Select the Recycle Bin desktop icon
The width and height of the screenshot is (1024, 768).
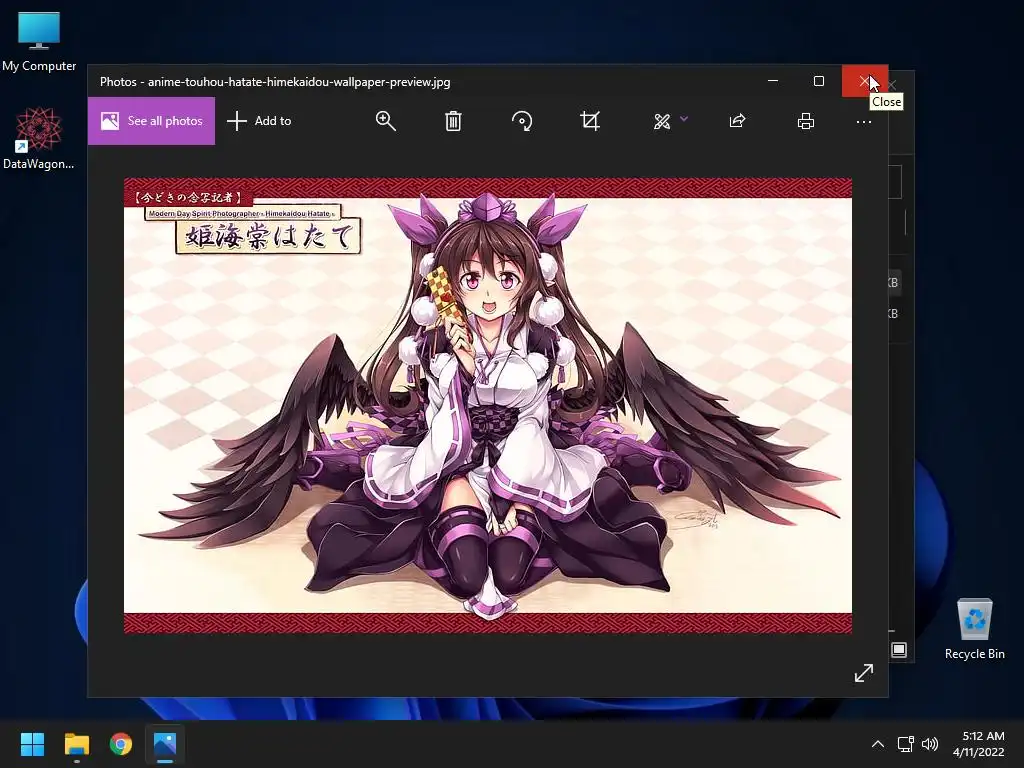(x=974, y=629)
